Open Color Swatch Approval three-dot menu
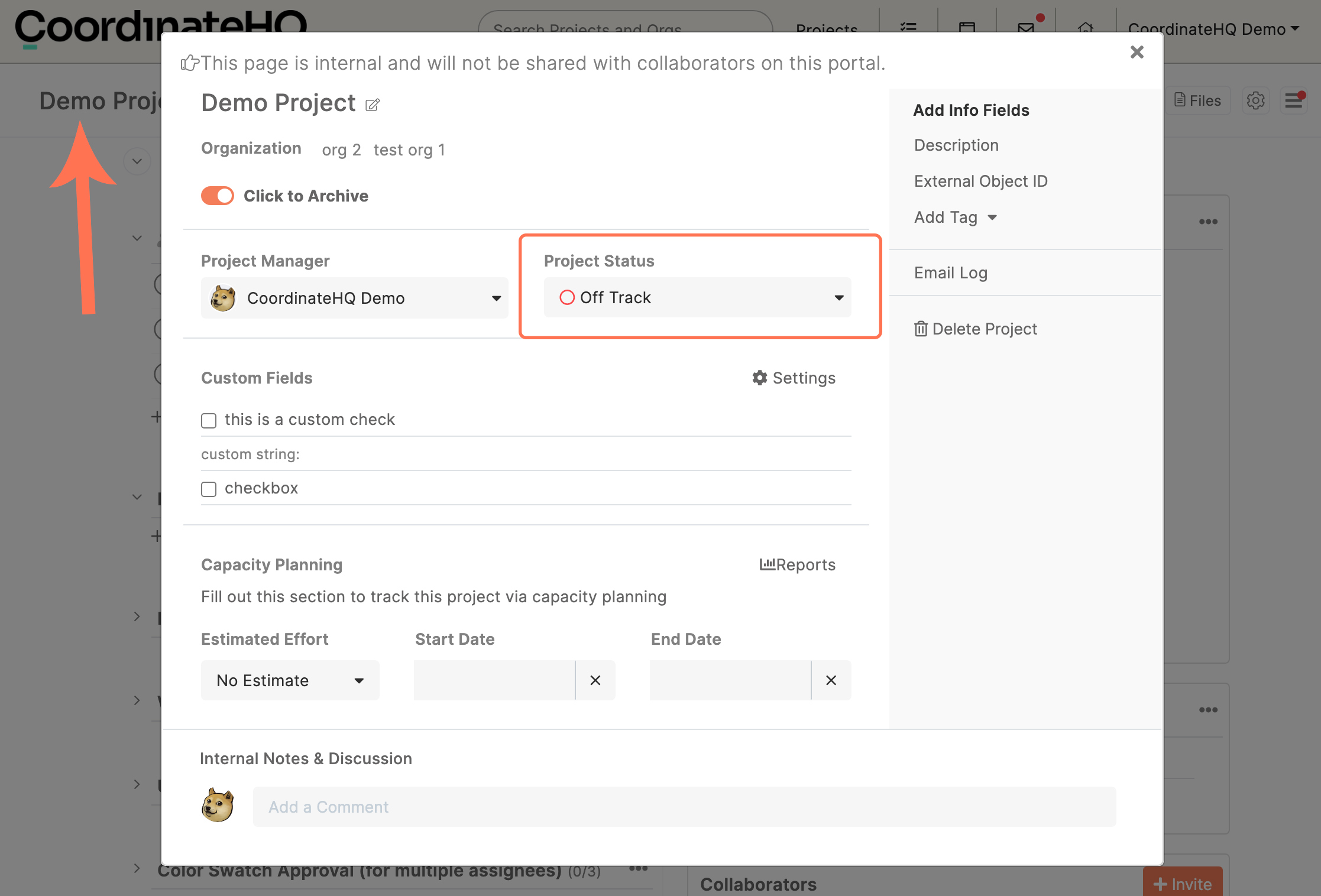 pyautogui.click(x=639, y=868)
